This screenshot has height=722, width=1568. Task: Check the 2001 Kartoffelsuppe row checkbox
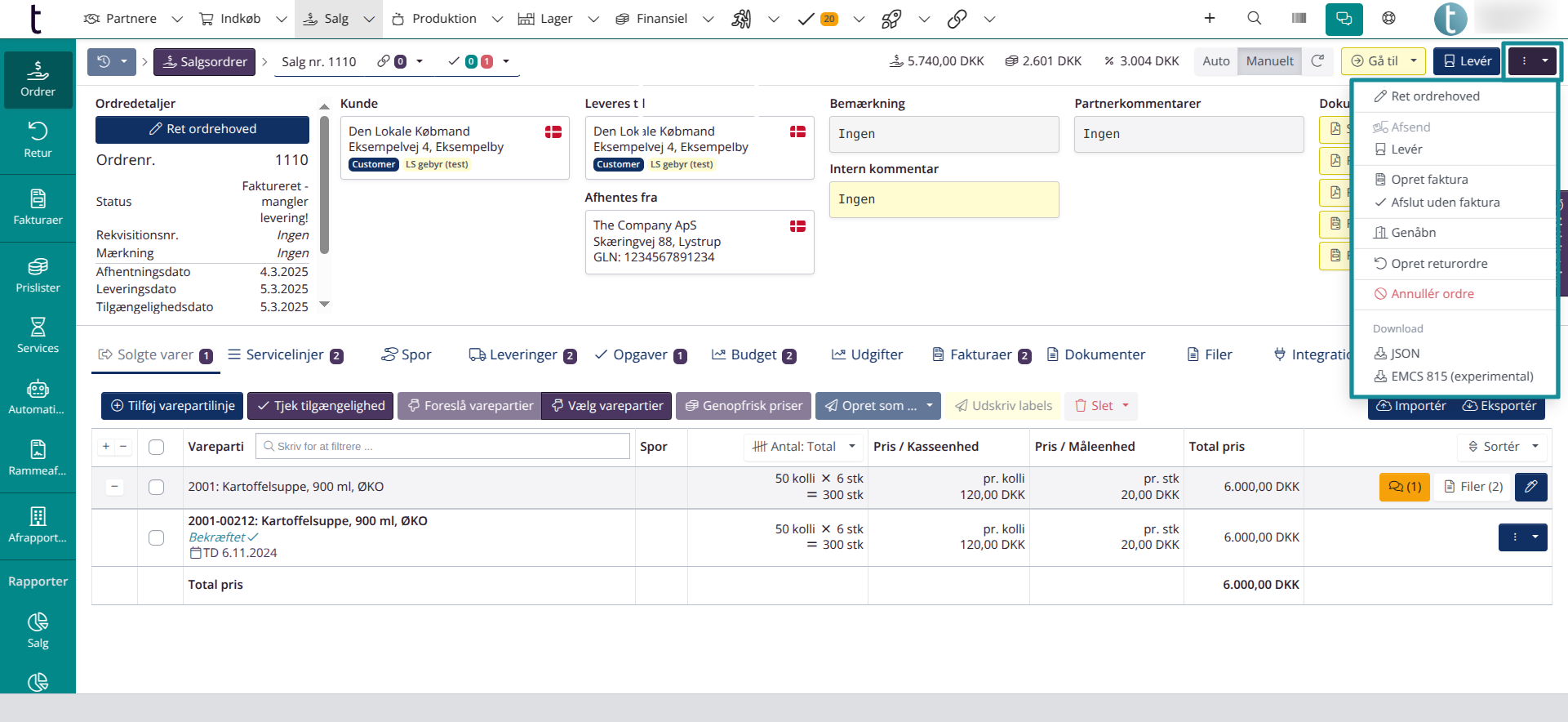[x=157, y=487]
